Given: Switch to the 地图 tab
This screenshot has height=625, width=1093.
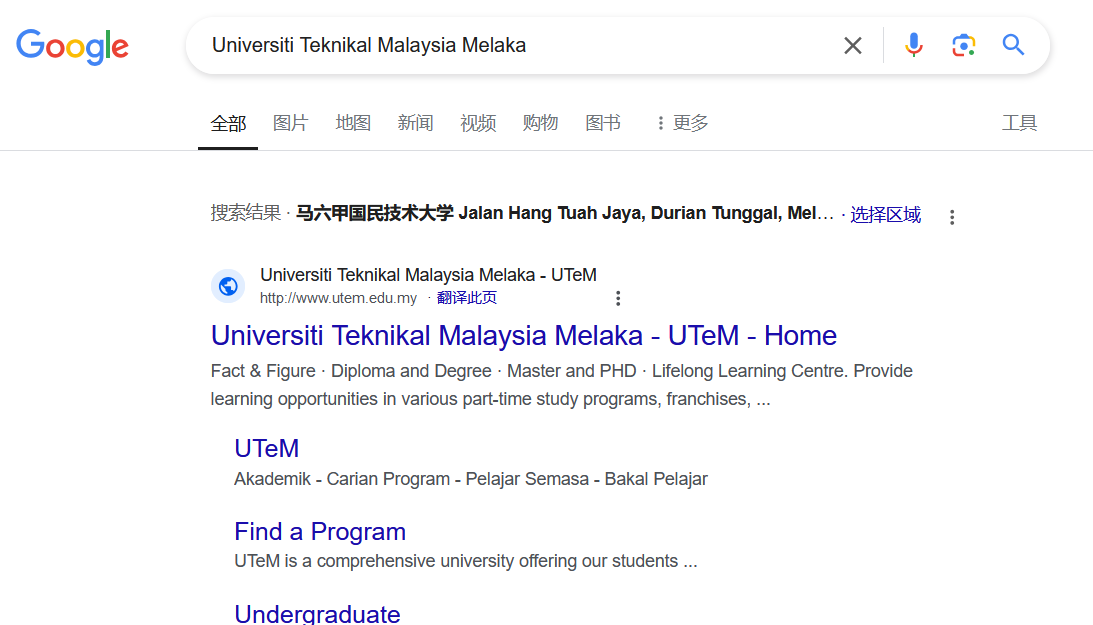Looking at the screenshot, I should 353,123.
